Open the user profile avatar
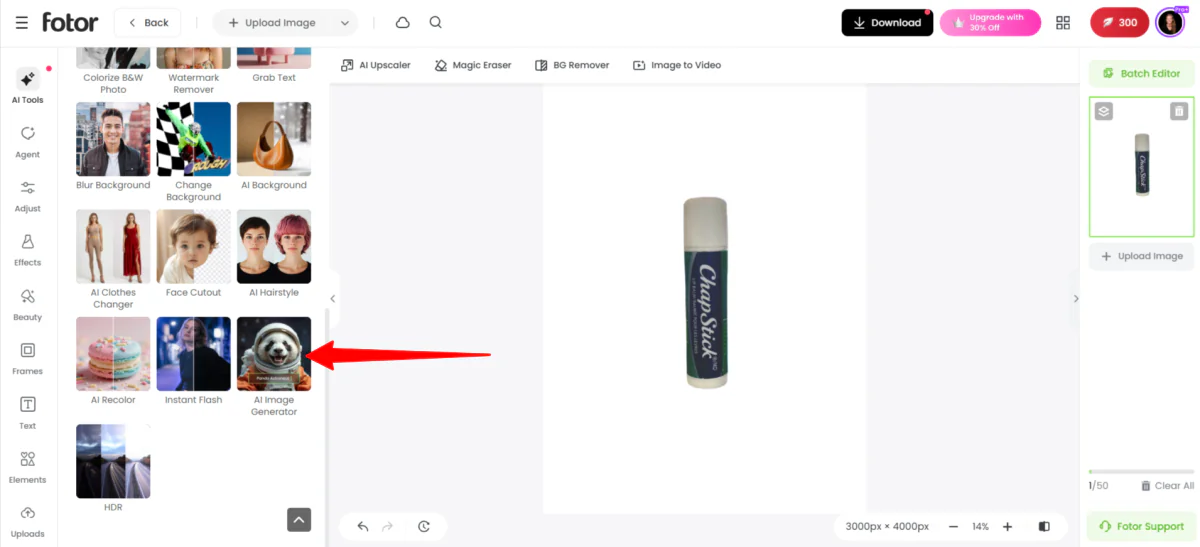The width and height of the screenshot is (1200, 547). pos(1170,23)
